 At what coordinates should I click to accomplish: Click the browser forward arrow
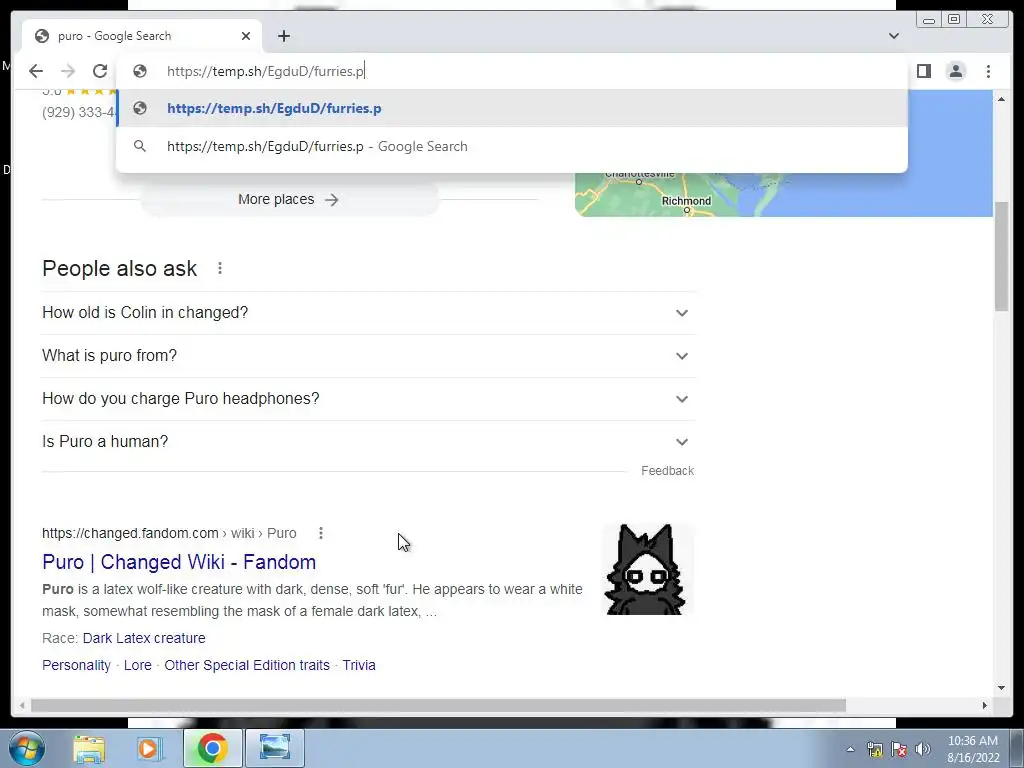coord(68,71)
